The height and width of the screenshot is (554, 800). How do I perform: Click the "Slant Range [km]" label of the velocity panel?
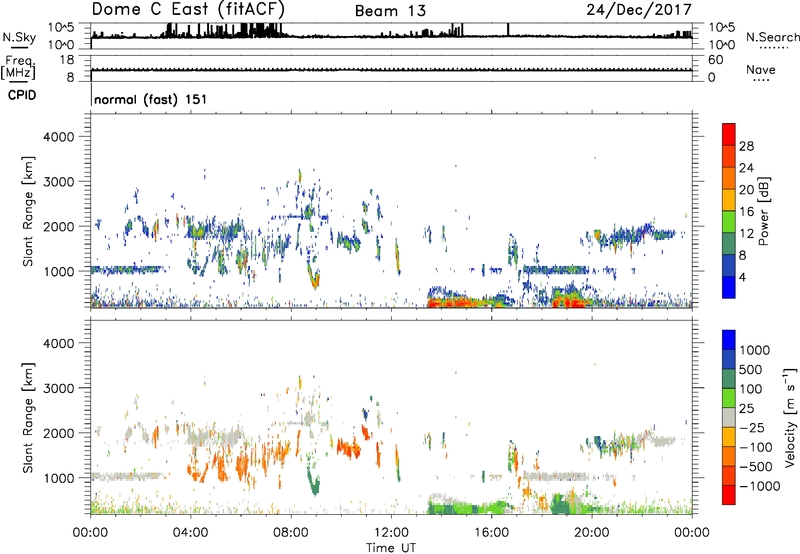(28, 417)
